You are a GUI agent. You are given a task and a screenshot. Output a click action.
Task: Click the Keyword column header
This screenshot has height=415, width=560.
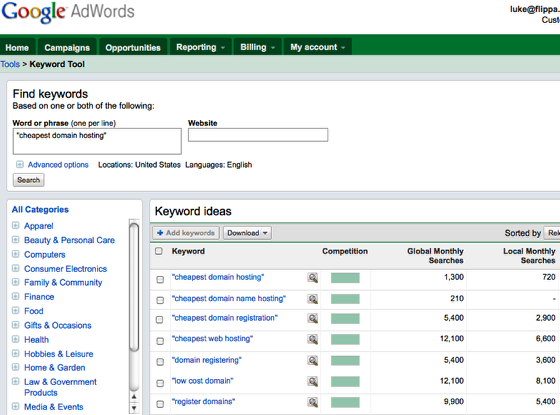click(188, 251)
